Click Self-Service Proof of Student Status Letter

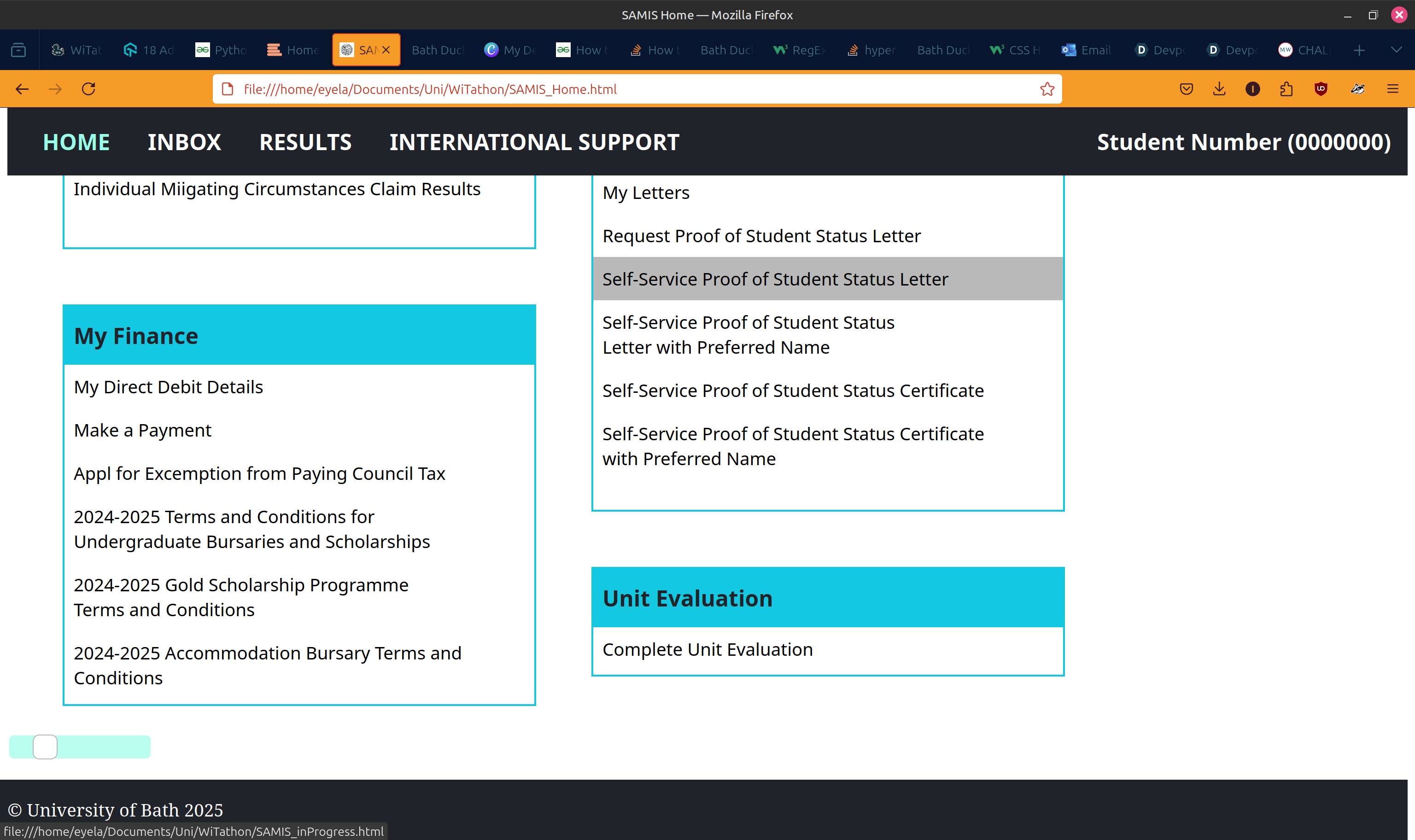775,279
